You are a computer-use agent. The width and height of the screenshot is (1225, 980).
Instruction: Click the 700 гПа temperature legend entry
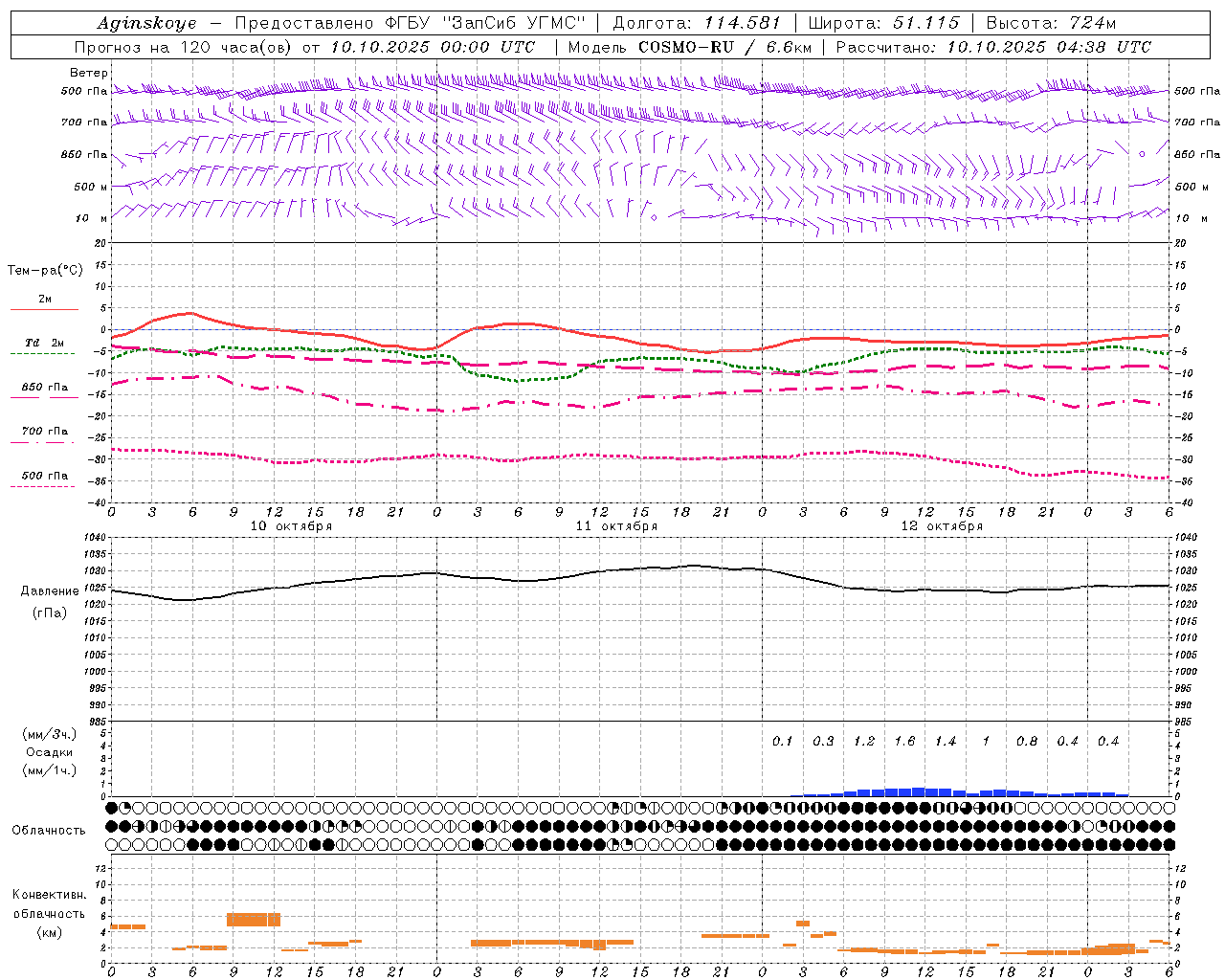coord(45,432)
